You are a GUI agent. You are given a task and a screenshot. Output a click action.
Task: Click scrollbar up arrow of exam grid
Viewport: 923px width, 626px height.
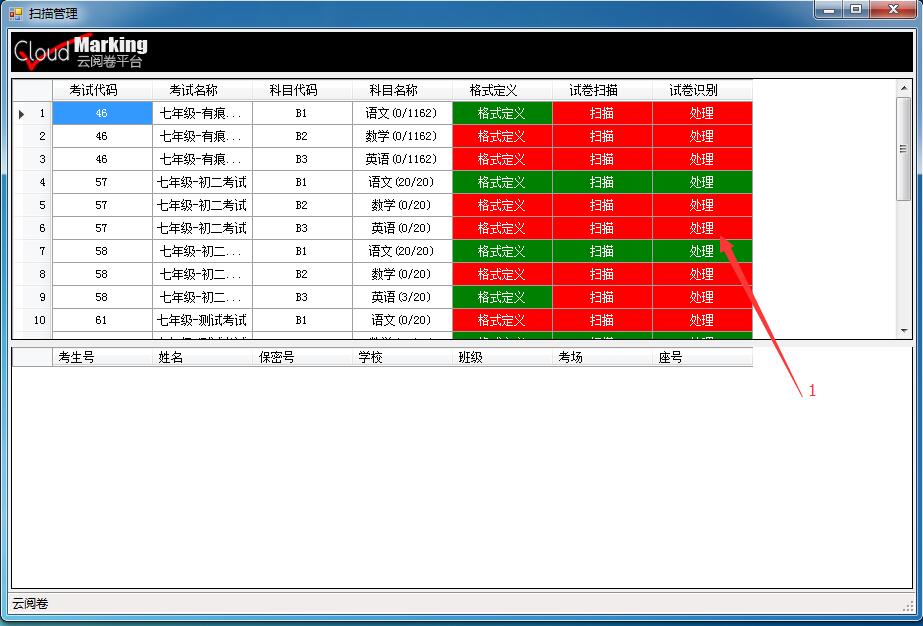click(904, 88)
